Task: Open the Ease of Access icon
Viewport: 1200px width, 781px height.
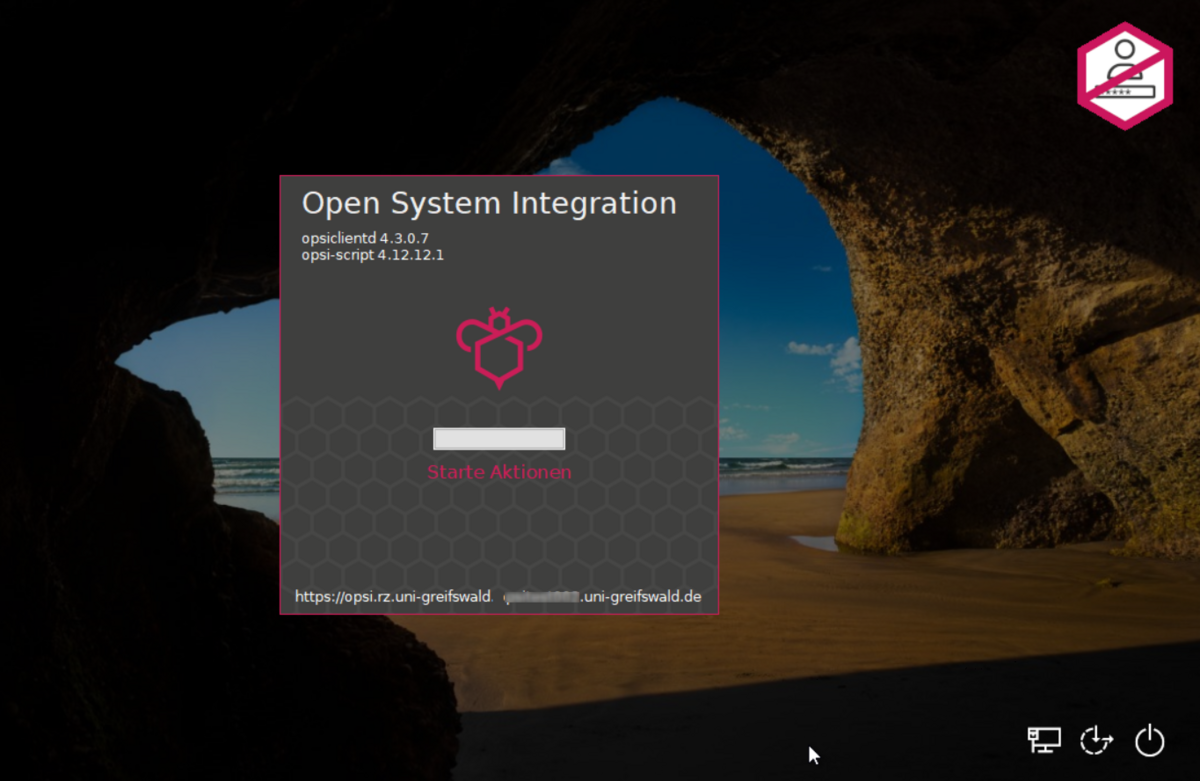Action: coord(1097,740)
